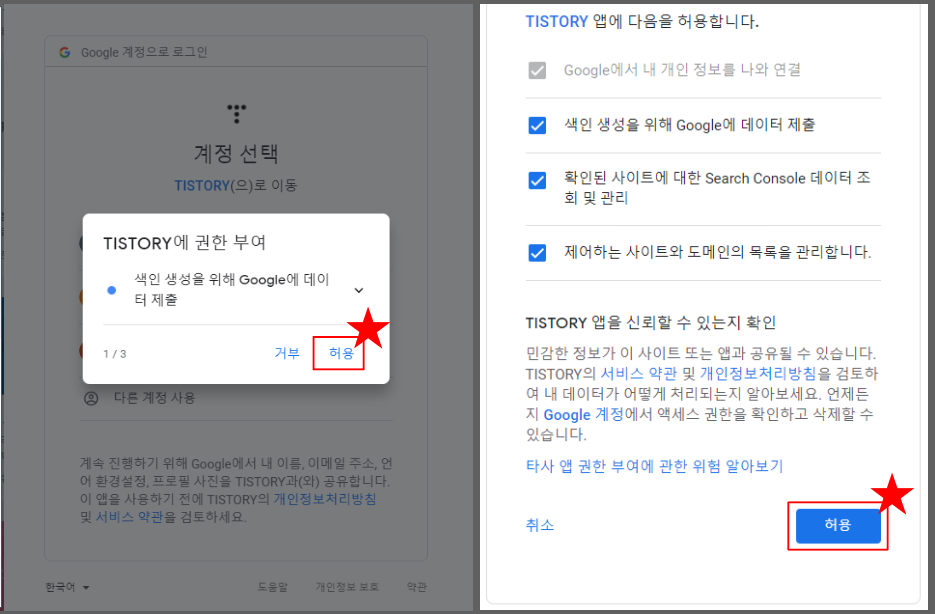Open 개인정보처리방침 link in right panel
The width and height of the screenshot is (935, 614).
(758, 374)
